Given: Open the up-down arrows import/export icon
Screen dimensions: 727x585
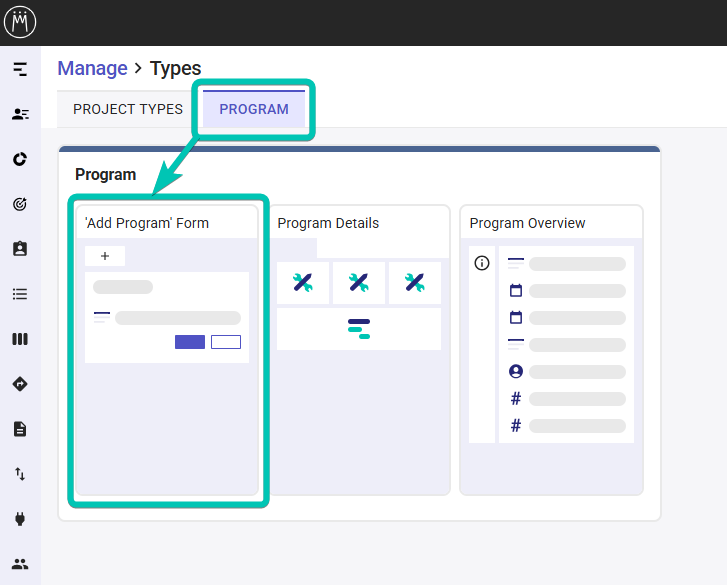Looking at the screenshot, I should (20, 474).
